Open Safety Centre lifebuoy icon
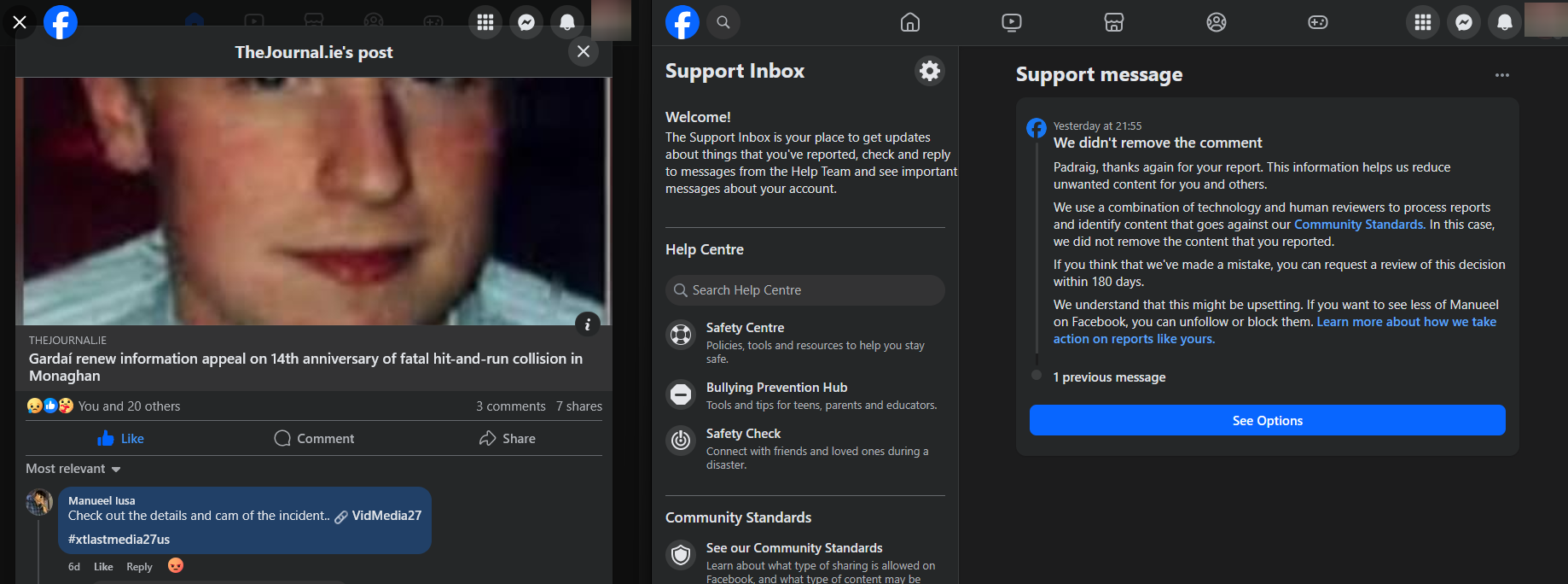The image size is (1568, 584). click(x=681, y=335)
